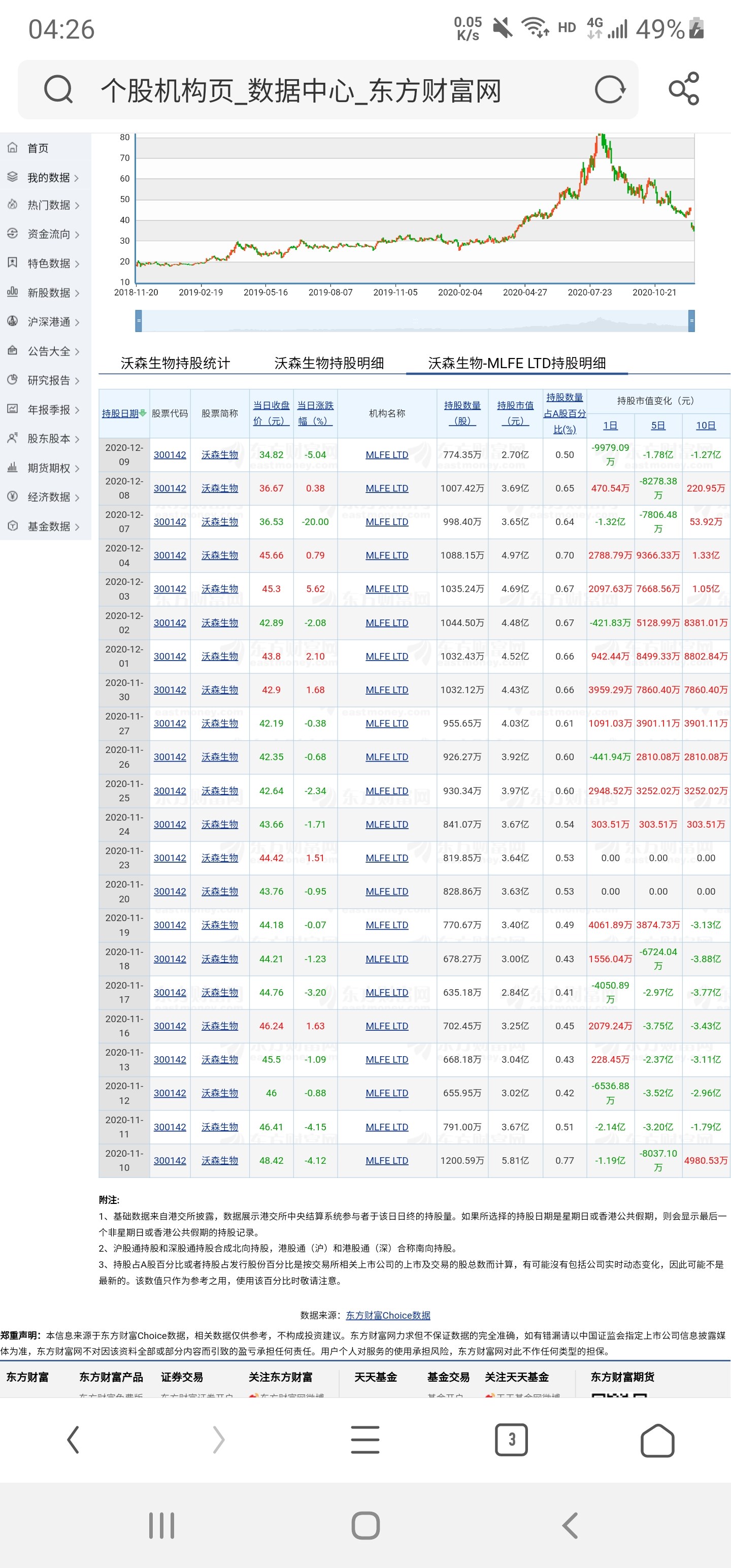
Task: Open tab switcher showing 3 tabs
Action: click(511, 1440)
